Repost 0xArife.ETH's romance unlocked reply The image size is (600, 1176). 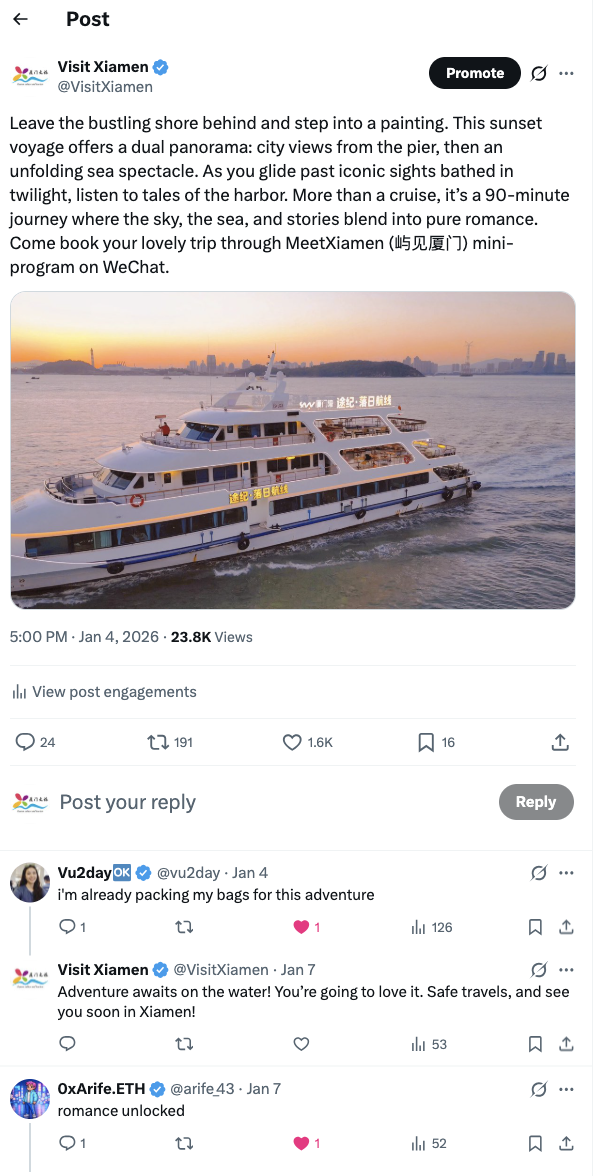point(184,1143)
